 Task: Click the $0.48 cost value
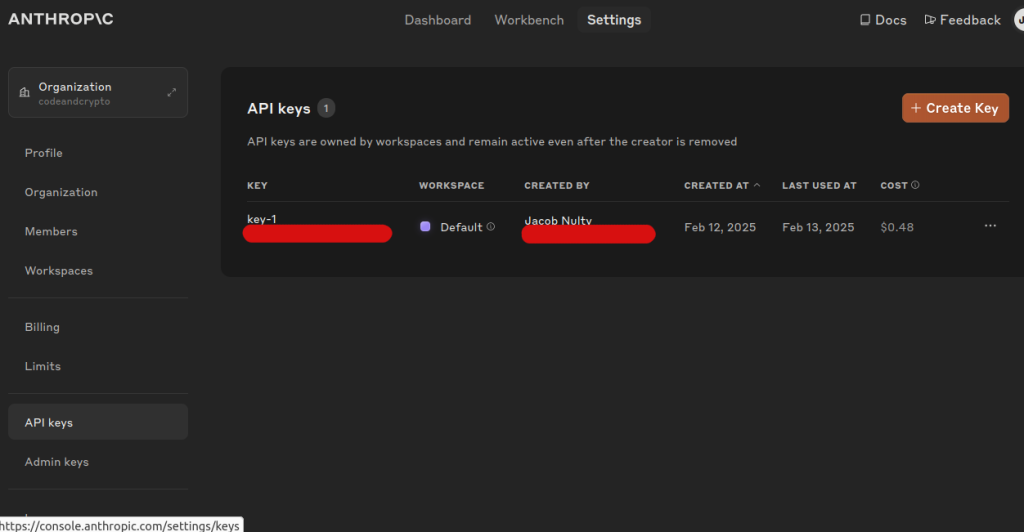897,227
